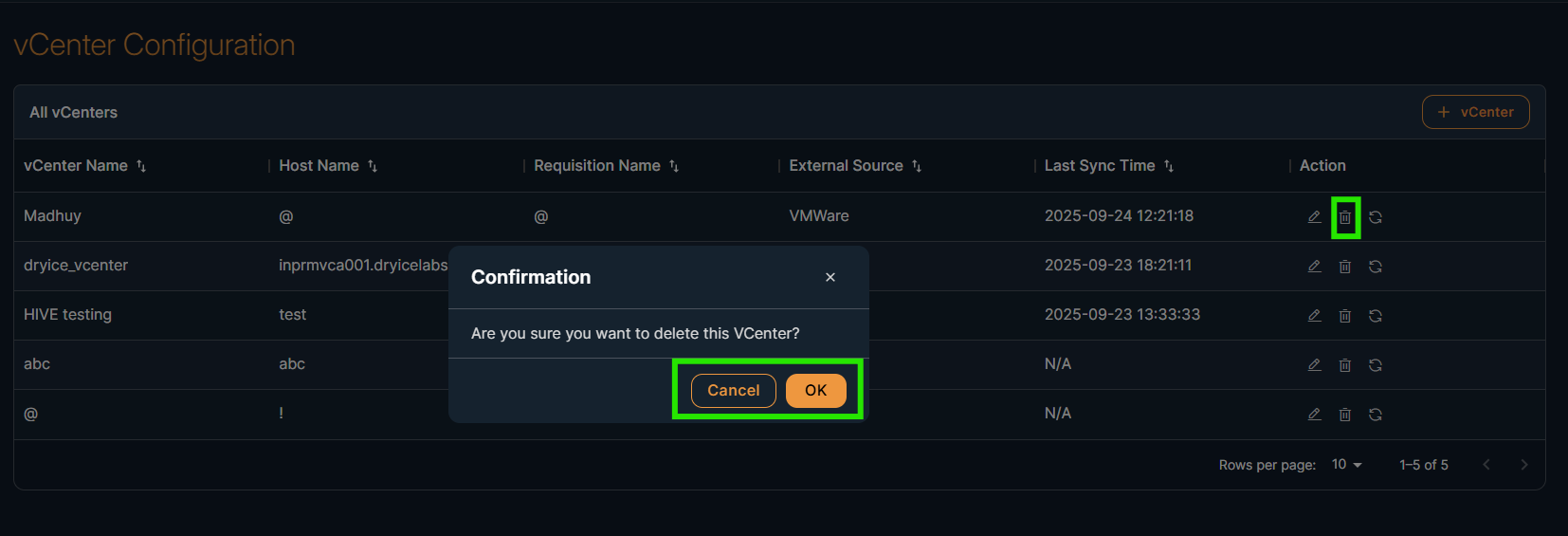Viewport: 1568px width, 536px height.
Task: Edit the HIVE testing row
Action: click(x=1314, y=316)
